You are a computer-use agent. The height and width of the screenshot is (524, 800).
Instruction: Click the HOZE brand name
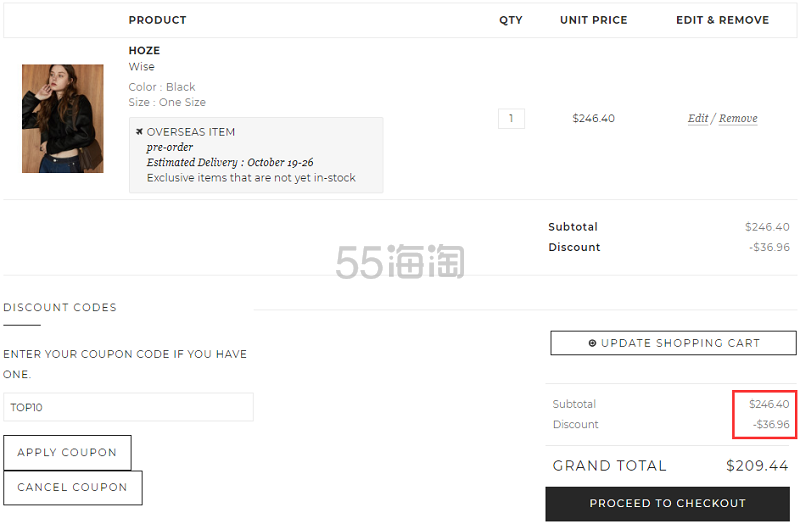(x=144, y=50)
